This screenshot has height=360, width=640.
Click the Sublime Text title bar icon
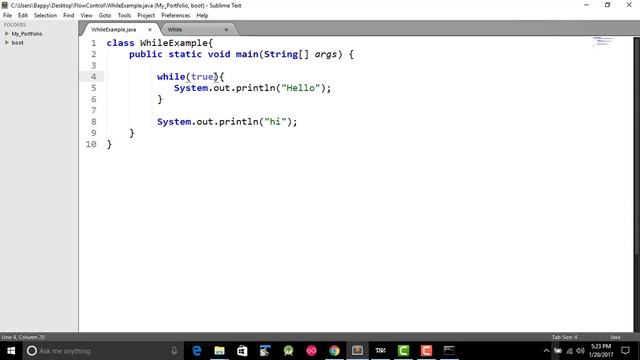click(4, 5)
